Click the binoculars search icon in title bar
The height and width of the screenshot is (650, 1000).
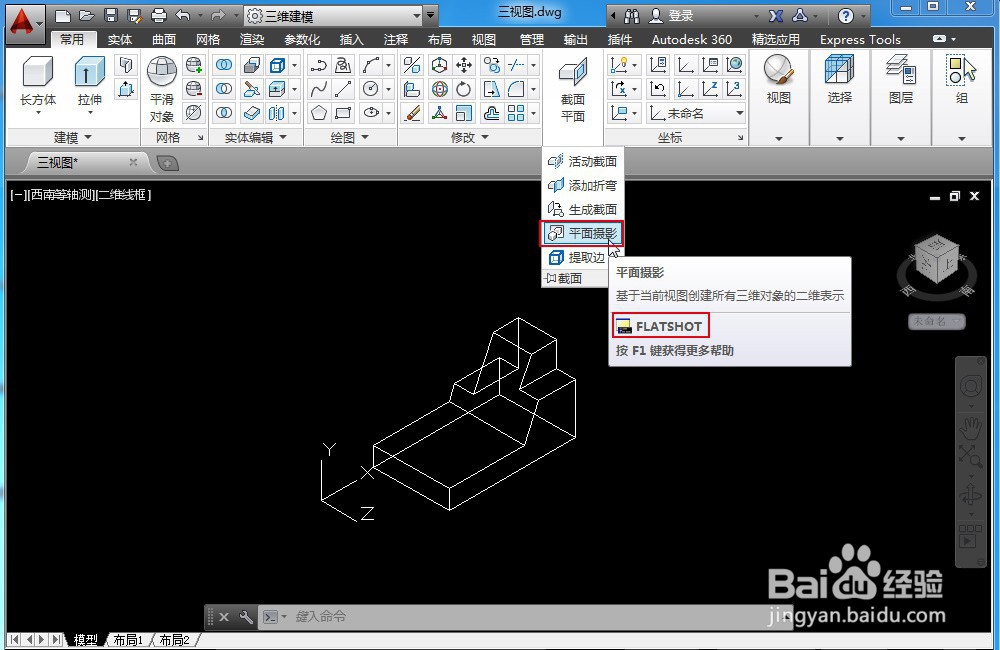tap(631, 16)
